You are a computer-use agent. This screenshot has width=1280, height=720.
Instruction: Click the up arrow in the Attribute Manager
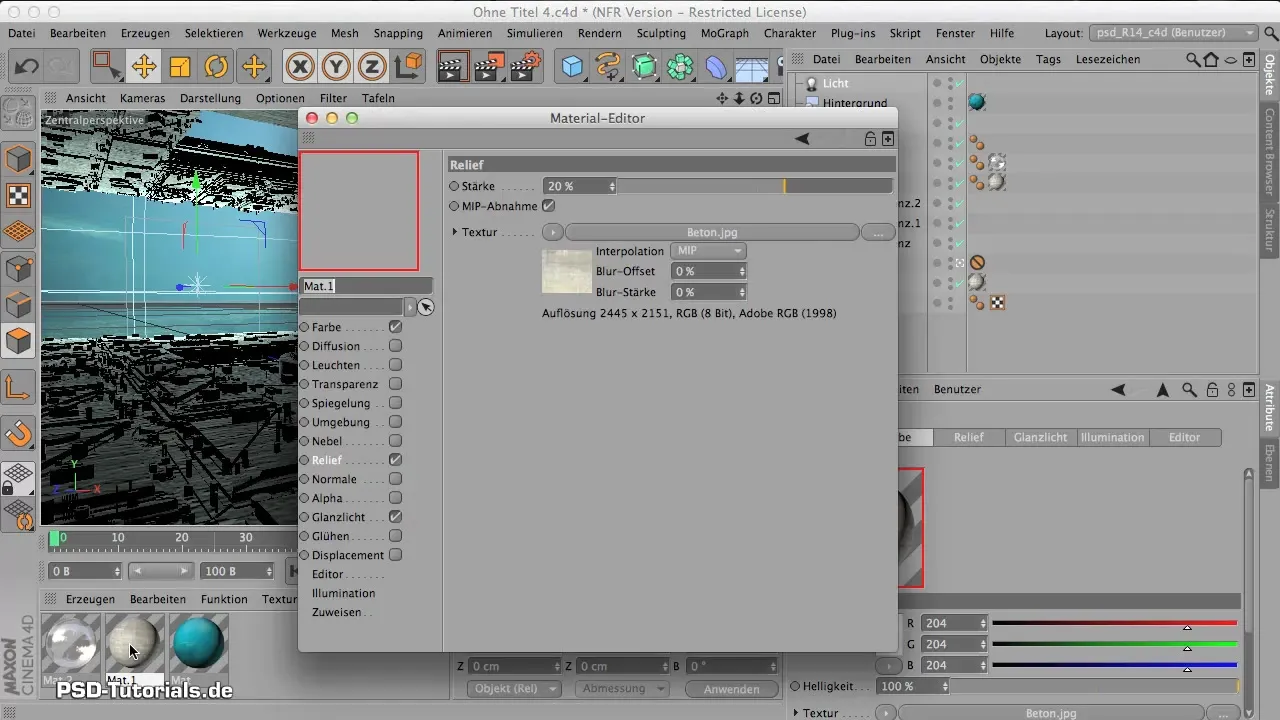(1163, 389)
